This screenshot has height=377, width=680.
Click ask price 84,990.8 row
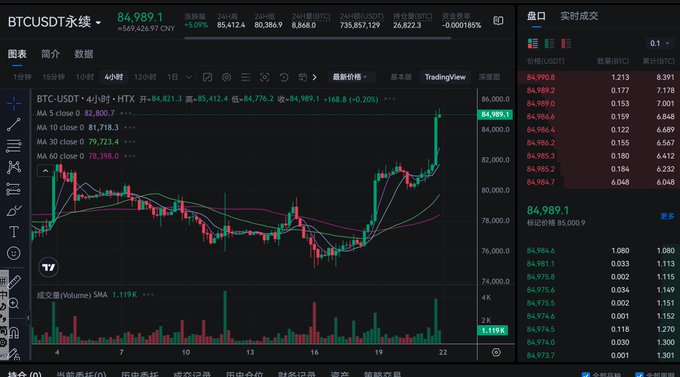599,77
